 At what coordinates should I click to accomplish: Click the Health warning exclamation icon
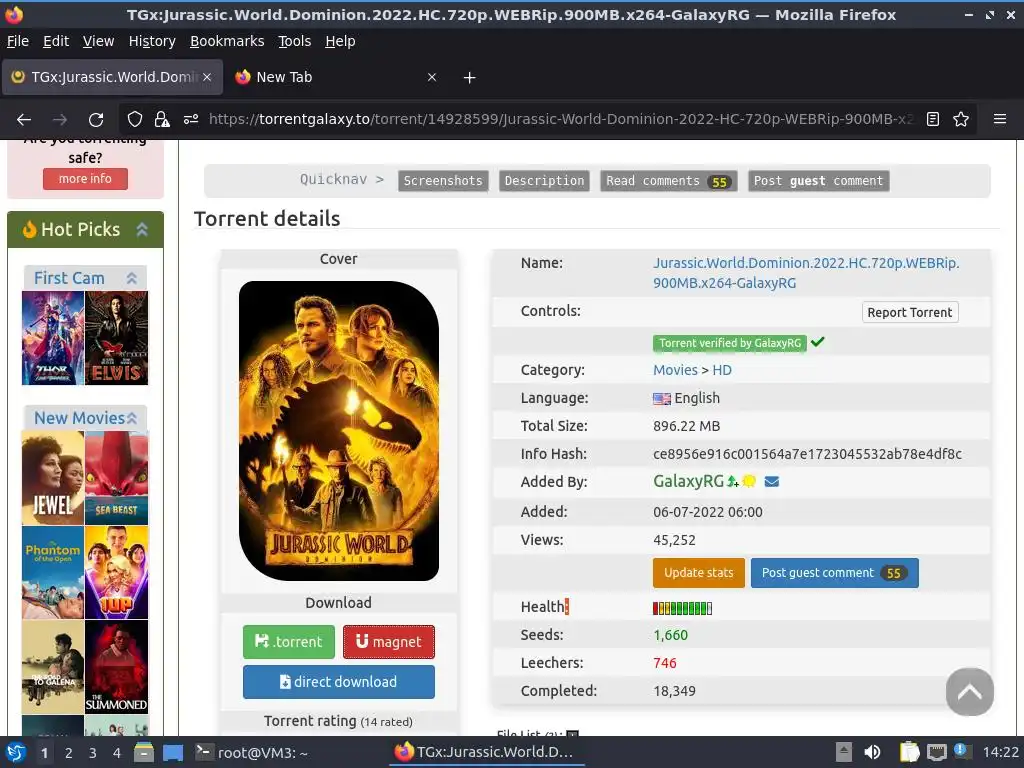pyautogui.click(x=567, y=607)
